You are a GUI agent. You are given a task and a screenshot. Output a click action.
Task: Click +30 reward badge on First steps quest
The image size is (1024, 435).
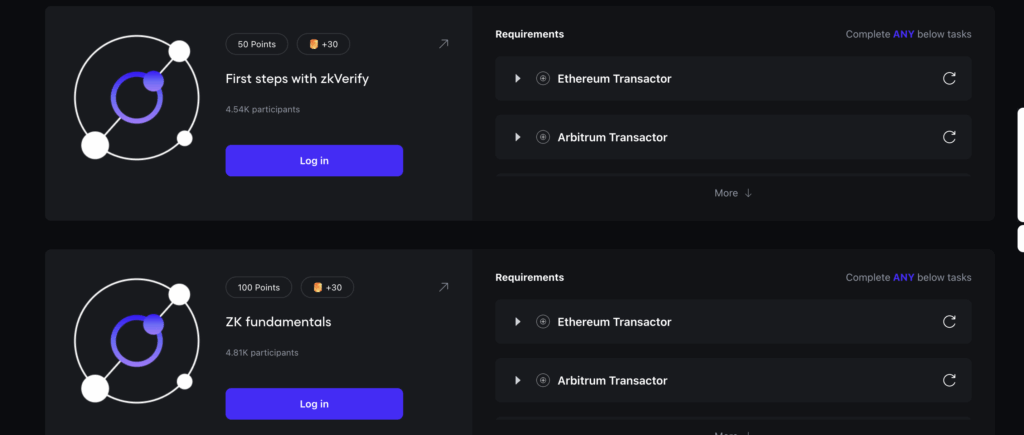click(x=323, y=44)
